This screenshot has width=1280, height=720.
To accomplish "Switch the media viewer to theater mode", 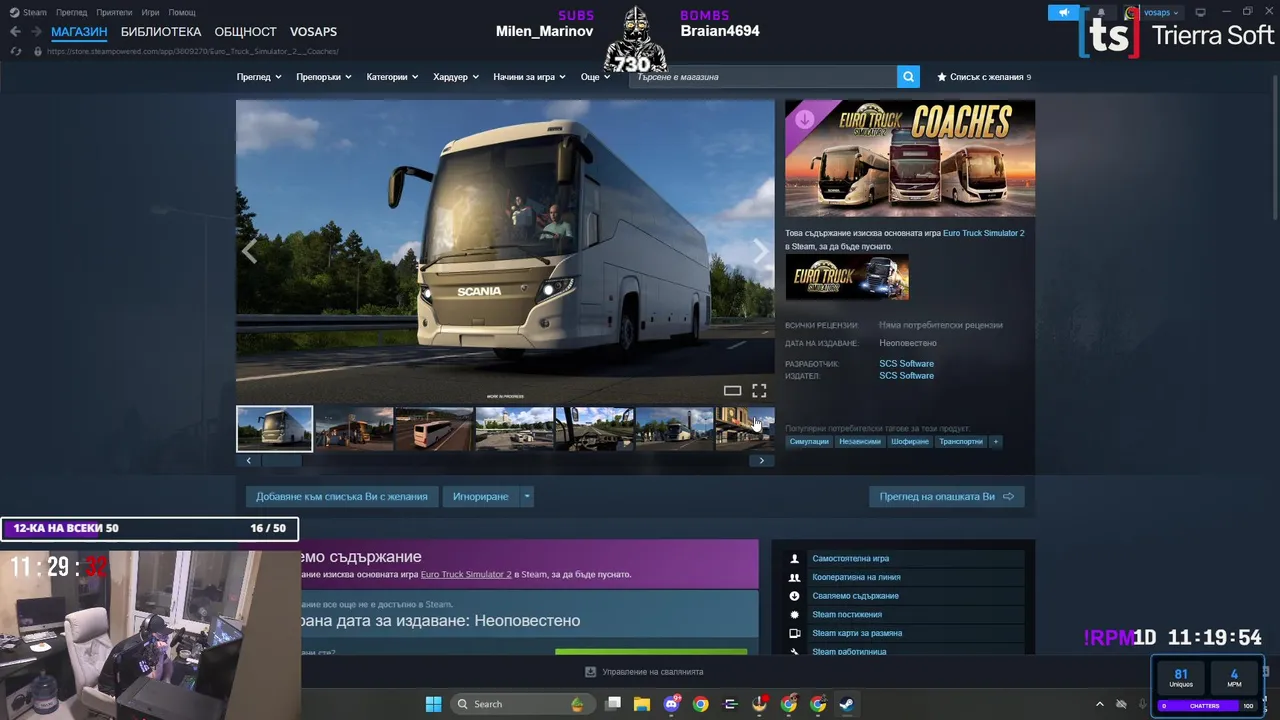I will point(732,391).
